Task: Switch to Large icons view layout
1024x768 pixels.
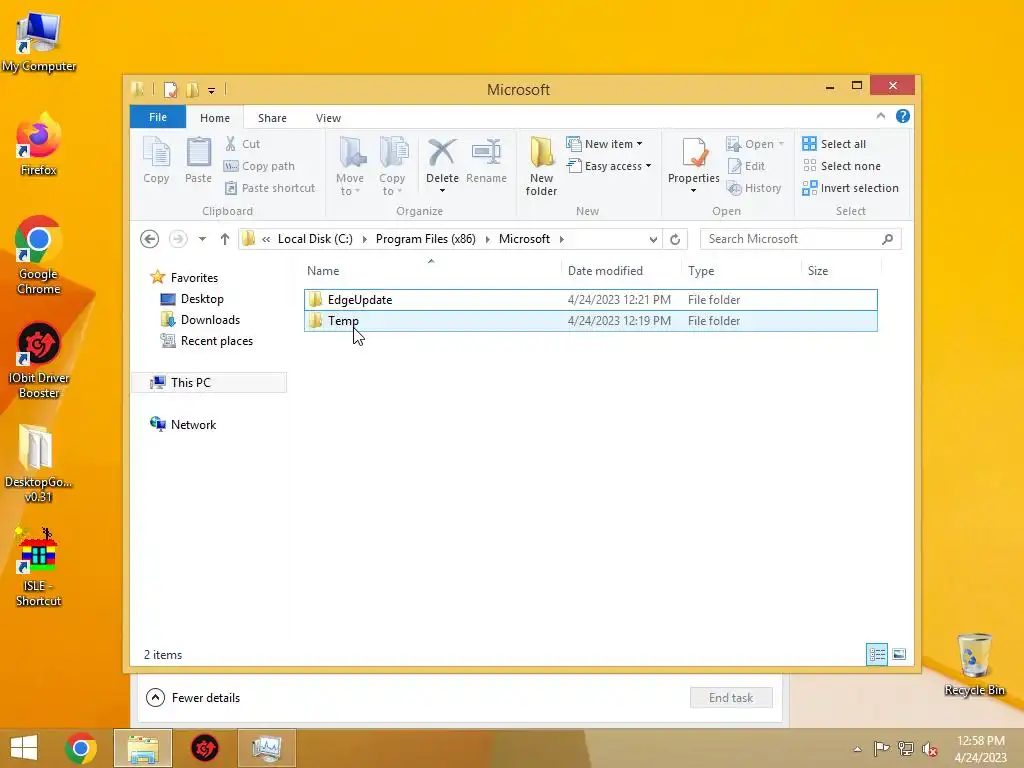Action: [x=899, y=654]
